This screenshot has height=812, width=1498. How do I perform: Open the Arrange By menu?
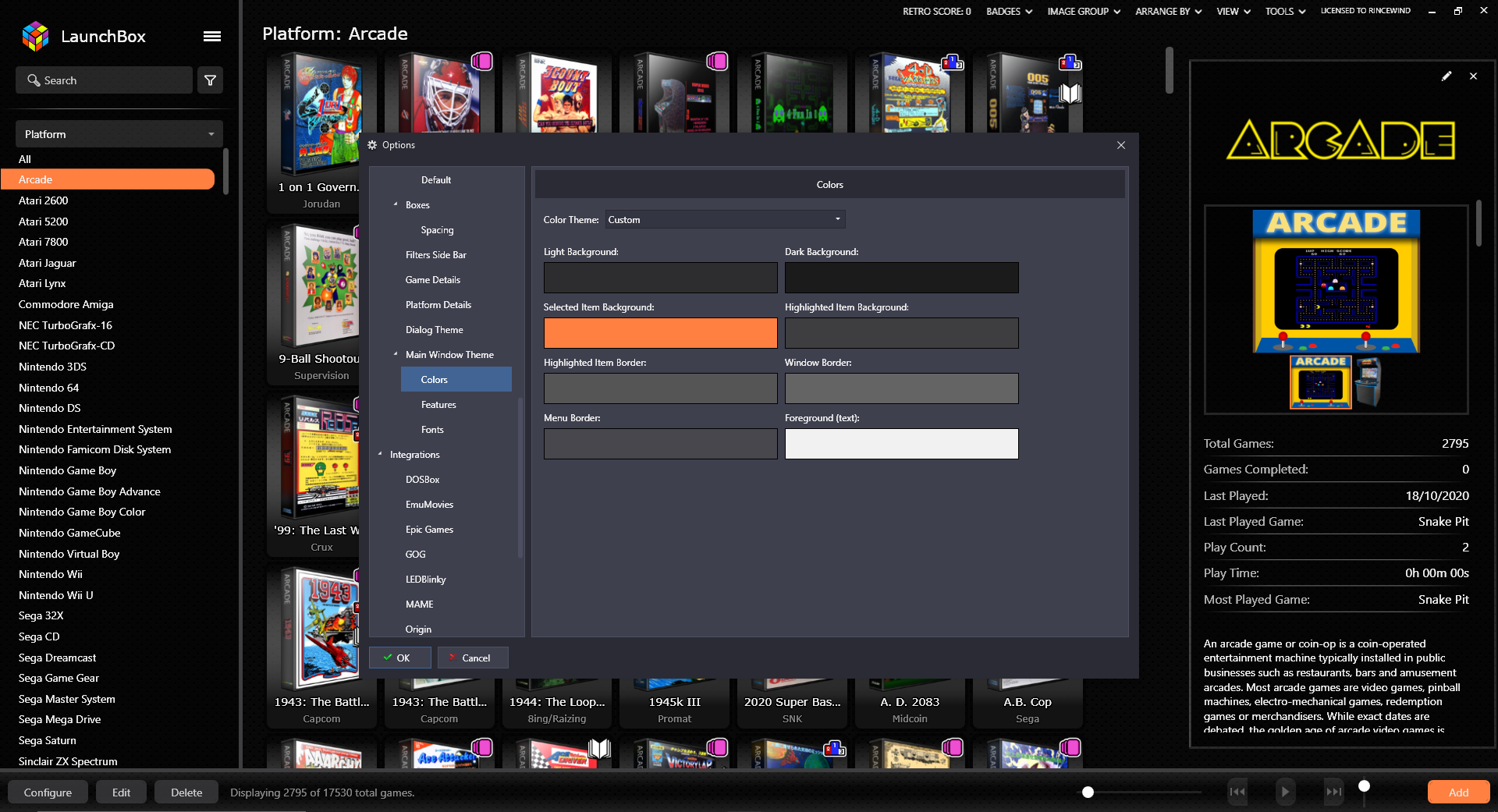click(1168, 11)
